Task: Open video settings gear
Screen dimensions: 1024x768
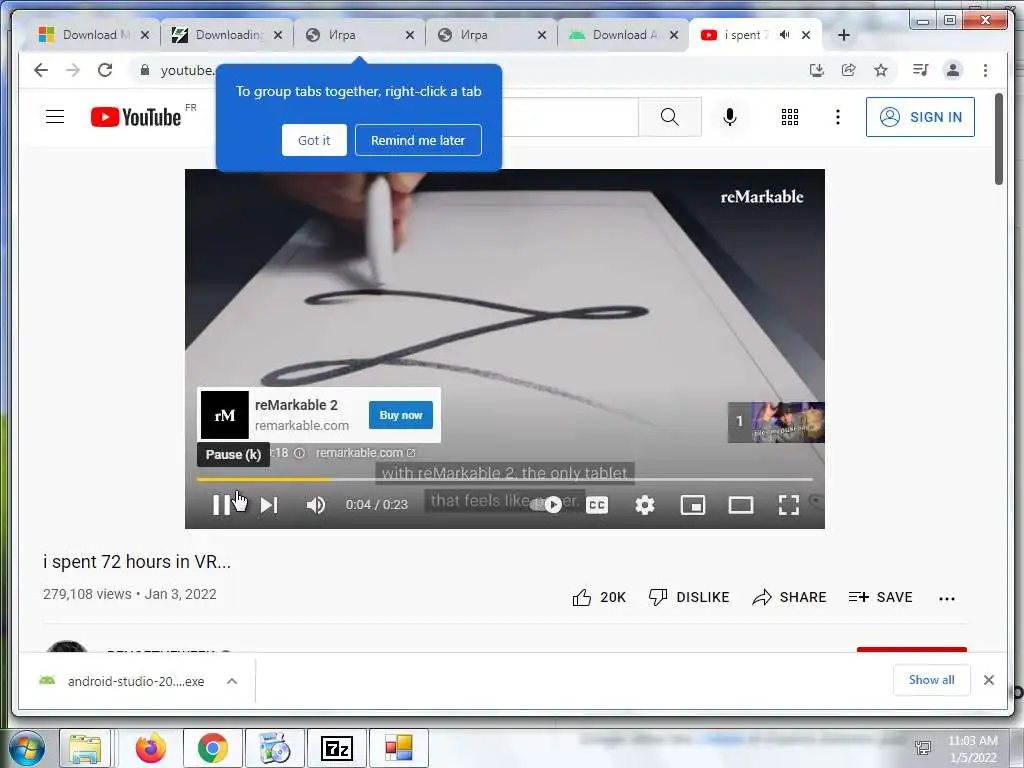Action: point(645,505)
